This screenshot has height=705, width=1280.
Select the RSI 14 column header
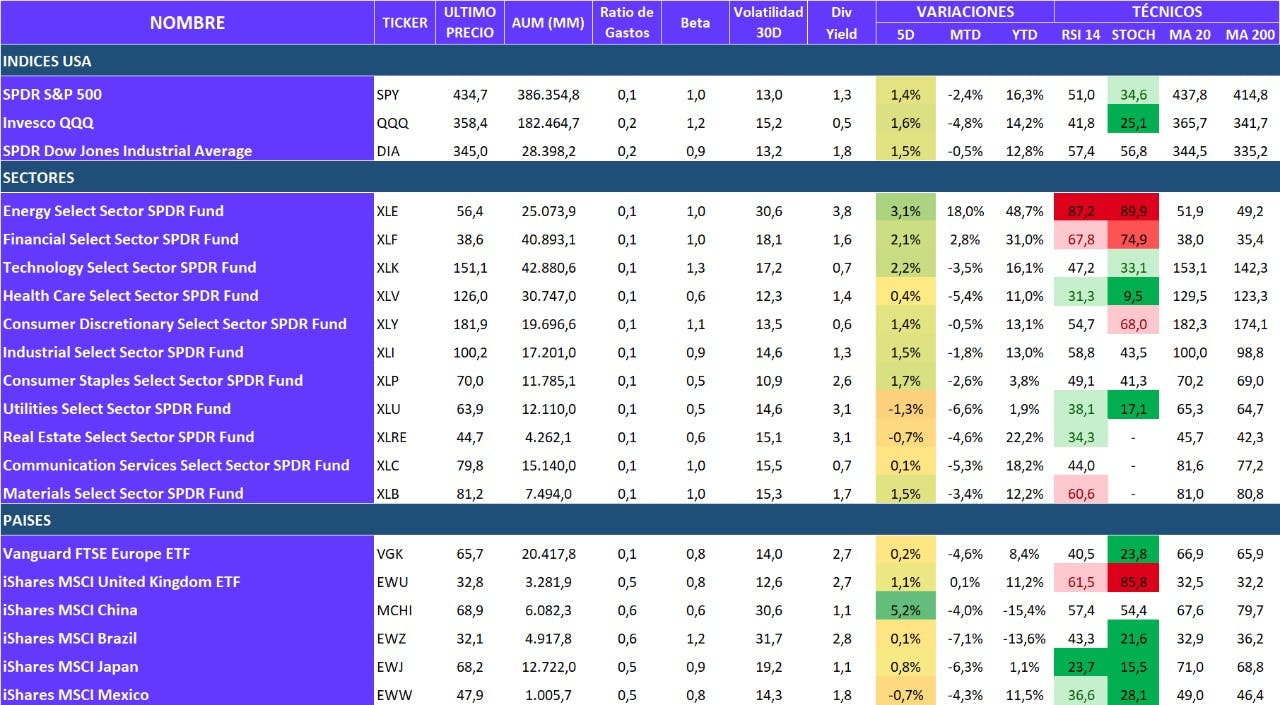(x=1081, y=35)
